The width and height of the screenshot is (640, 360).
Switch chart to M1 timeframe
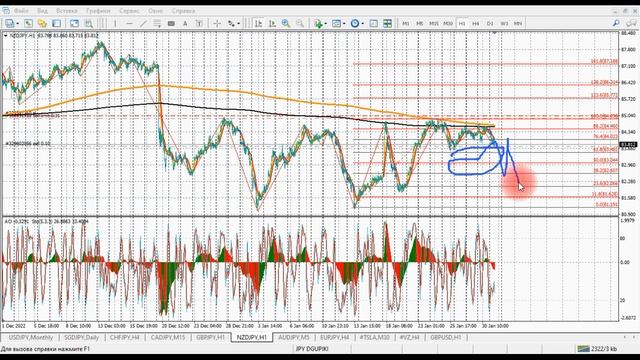pos(406,24)
